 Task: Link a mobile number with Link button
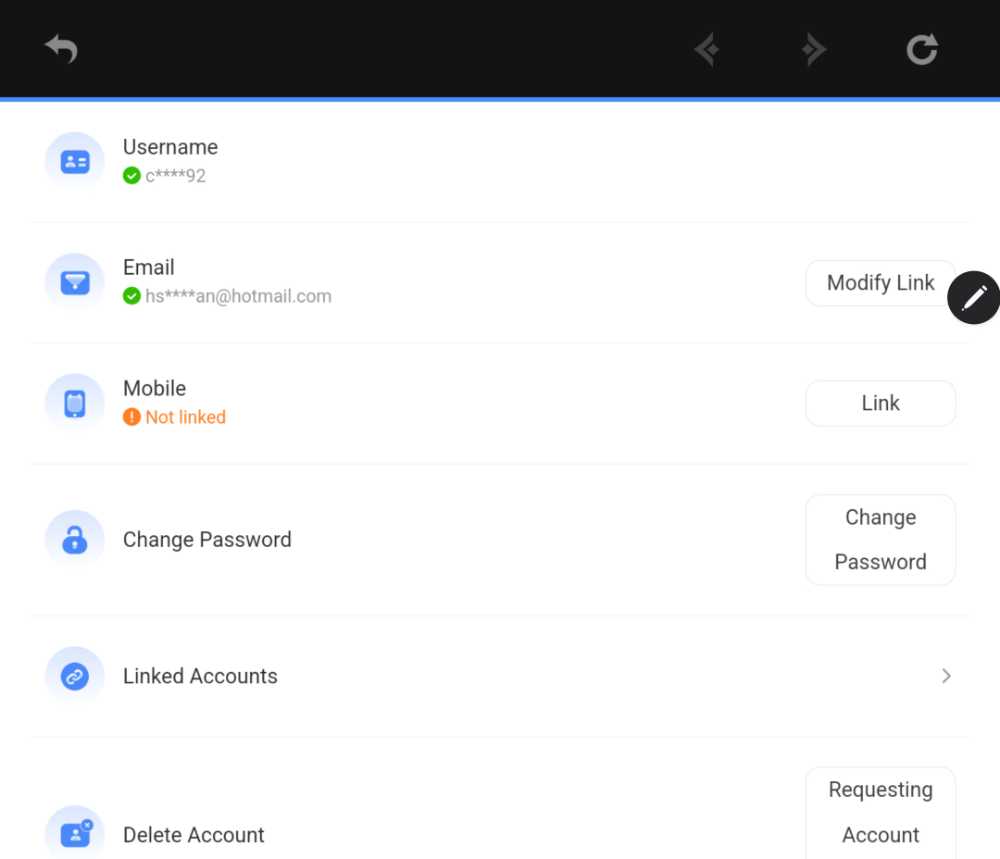(x=880, y=403)
